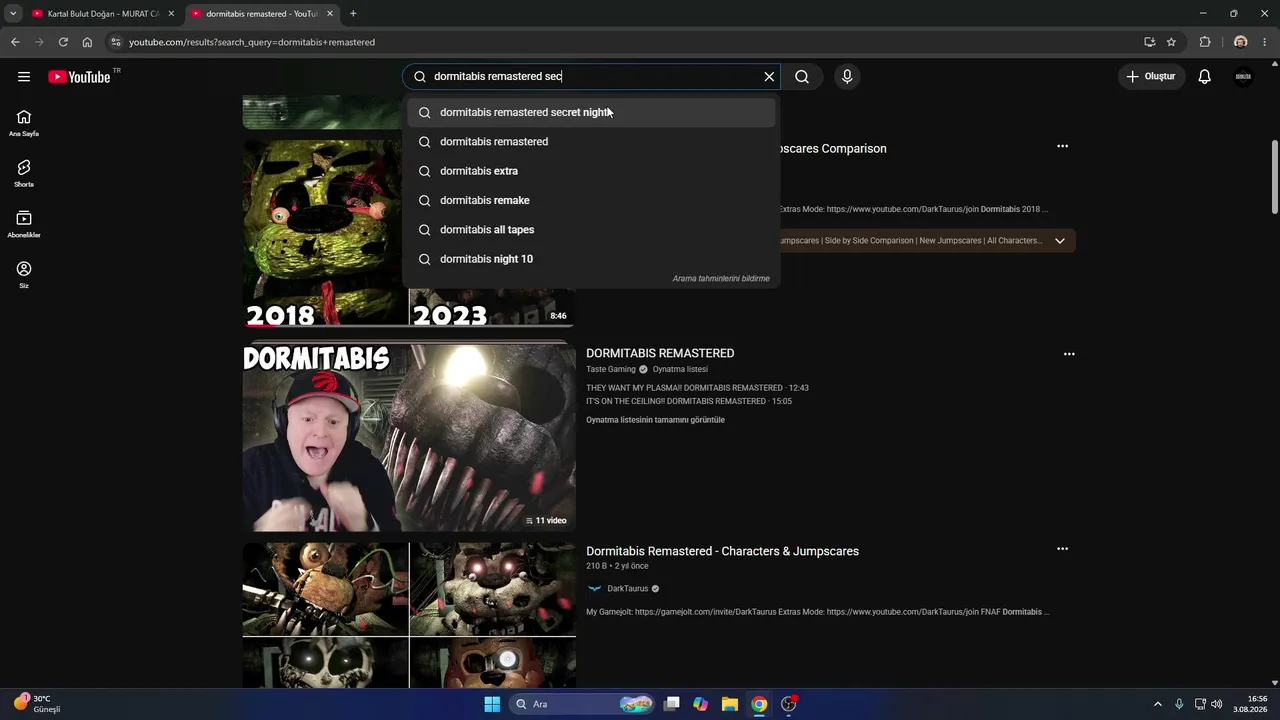This screenshot has height=720, width=1280.
Task: Choose suggestion 'dormitabis remastered'
Action: click(x=591, y=142)
